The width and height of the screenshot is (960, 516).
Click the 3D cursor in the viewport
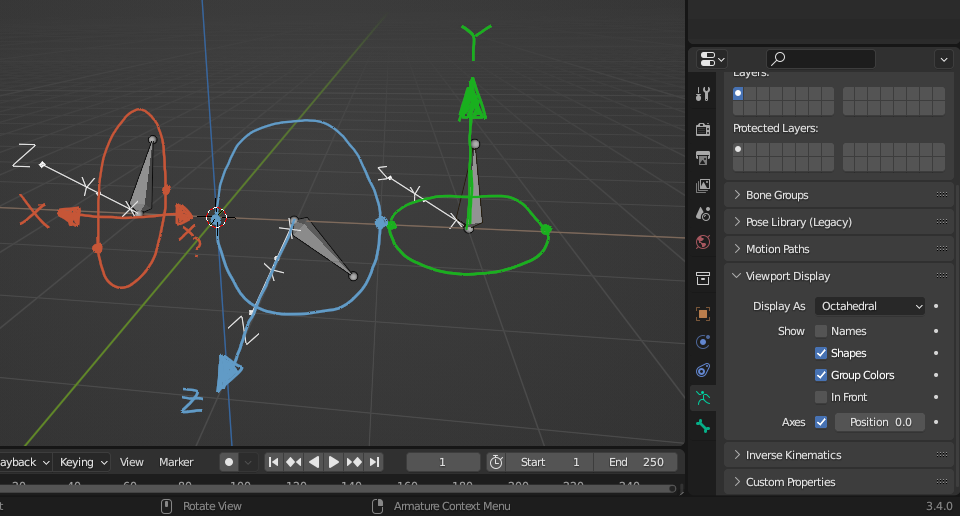pos(216,217)
